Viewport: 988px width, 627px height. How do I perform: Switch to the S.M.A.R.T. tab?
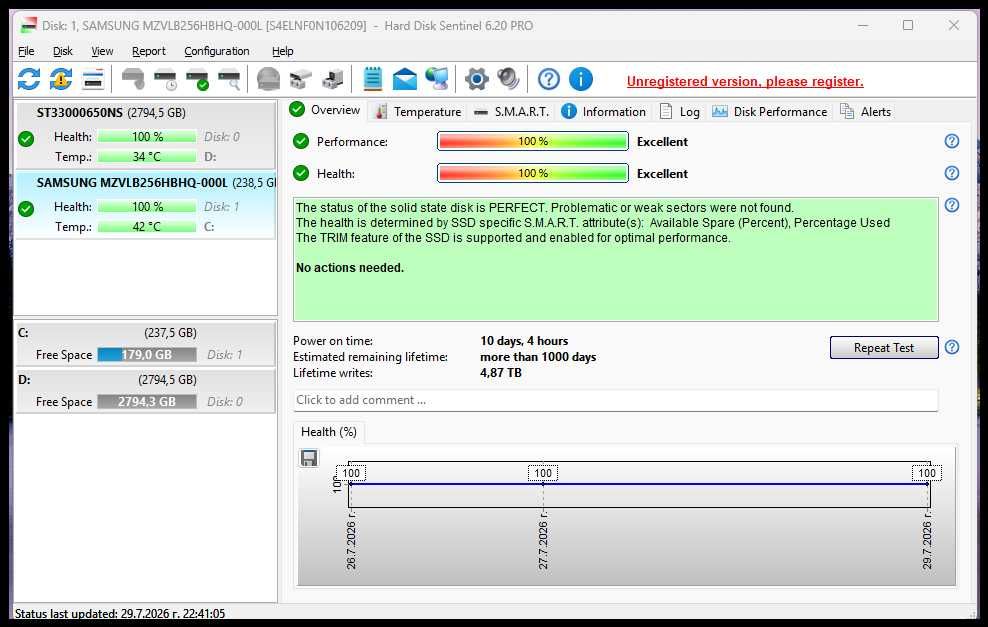point(512,112)
